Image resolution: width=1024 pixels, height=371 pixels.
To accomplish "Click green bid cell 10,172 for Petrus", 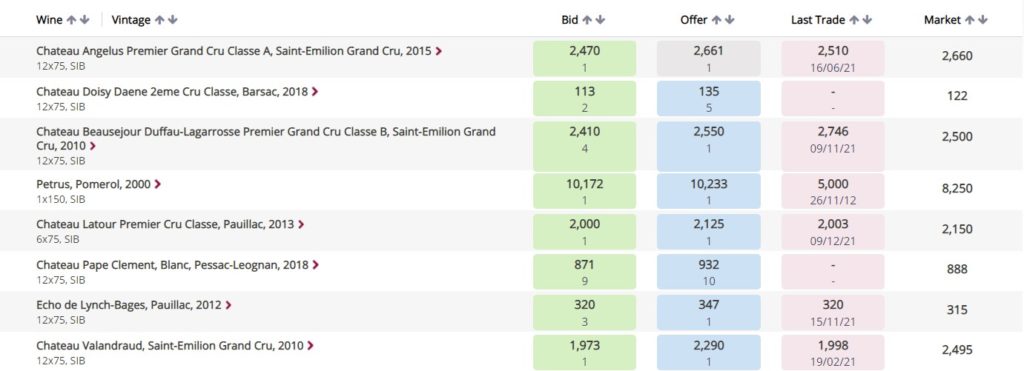I will point(584,191).
